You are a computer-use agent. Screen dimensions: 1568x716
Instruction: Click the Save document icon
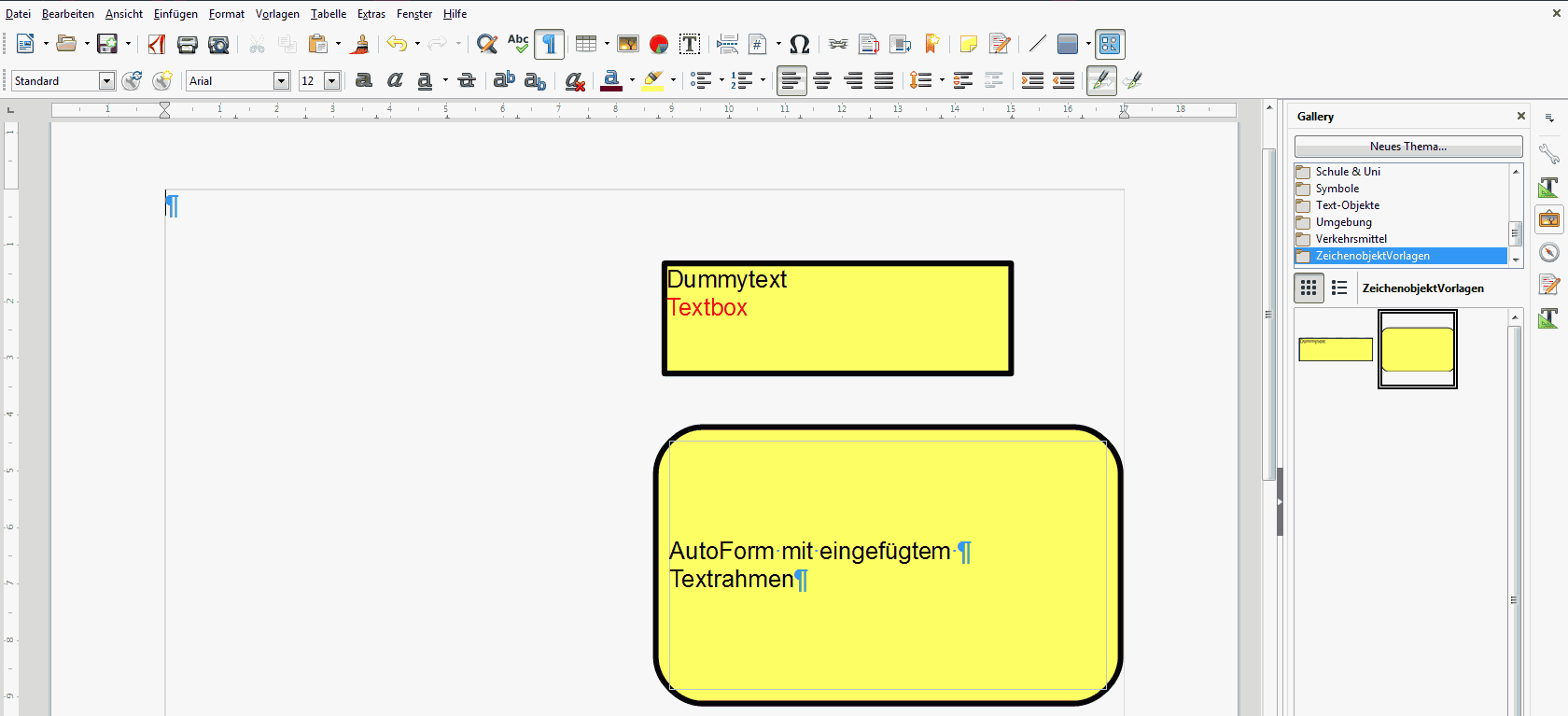tap(107, 44)
